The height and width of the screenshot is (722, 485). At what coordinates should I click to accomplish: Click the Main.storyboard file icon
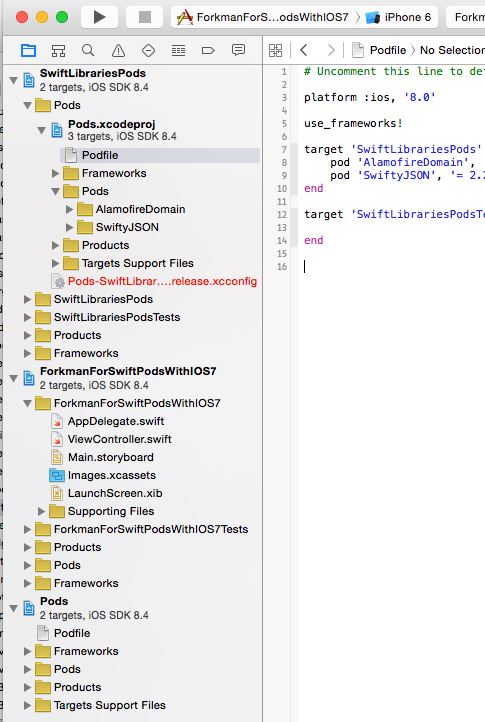click(x=57, y=457)
